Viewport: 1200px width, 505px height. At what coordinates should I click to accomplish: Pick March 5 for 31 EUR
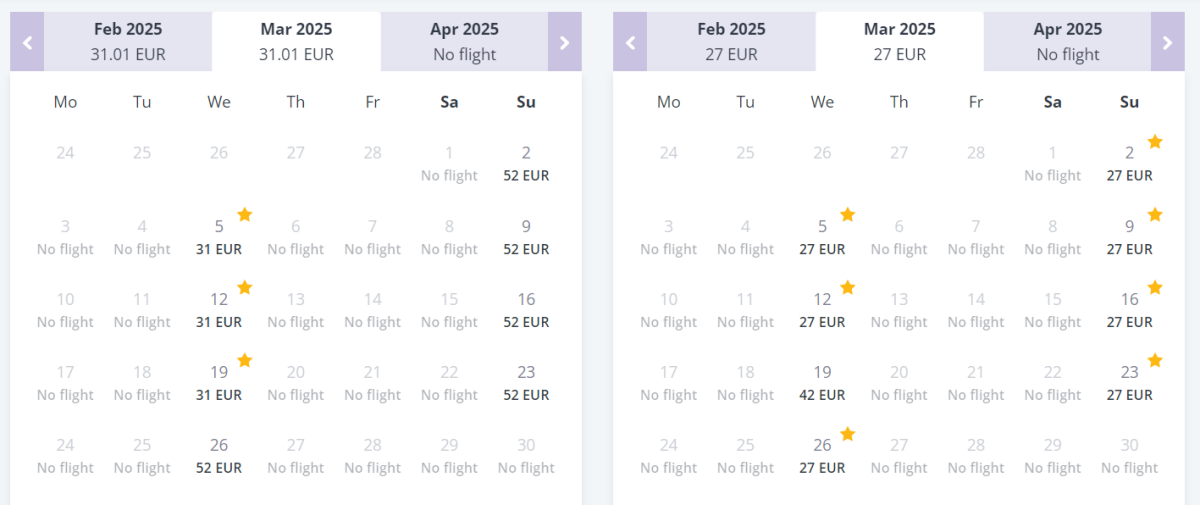pyautogui.click(x=219, y=237)
